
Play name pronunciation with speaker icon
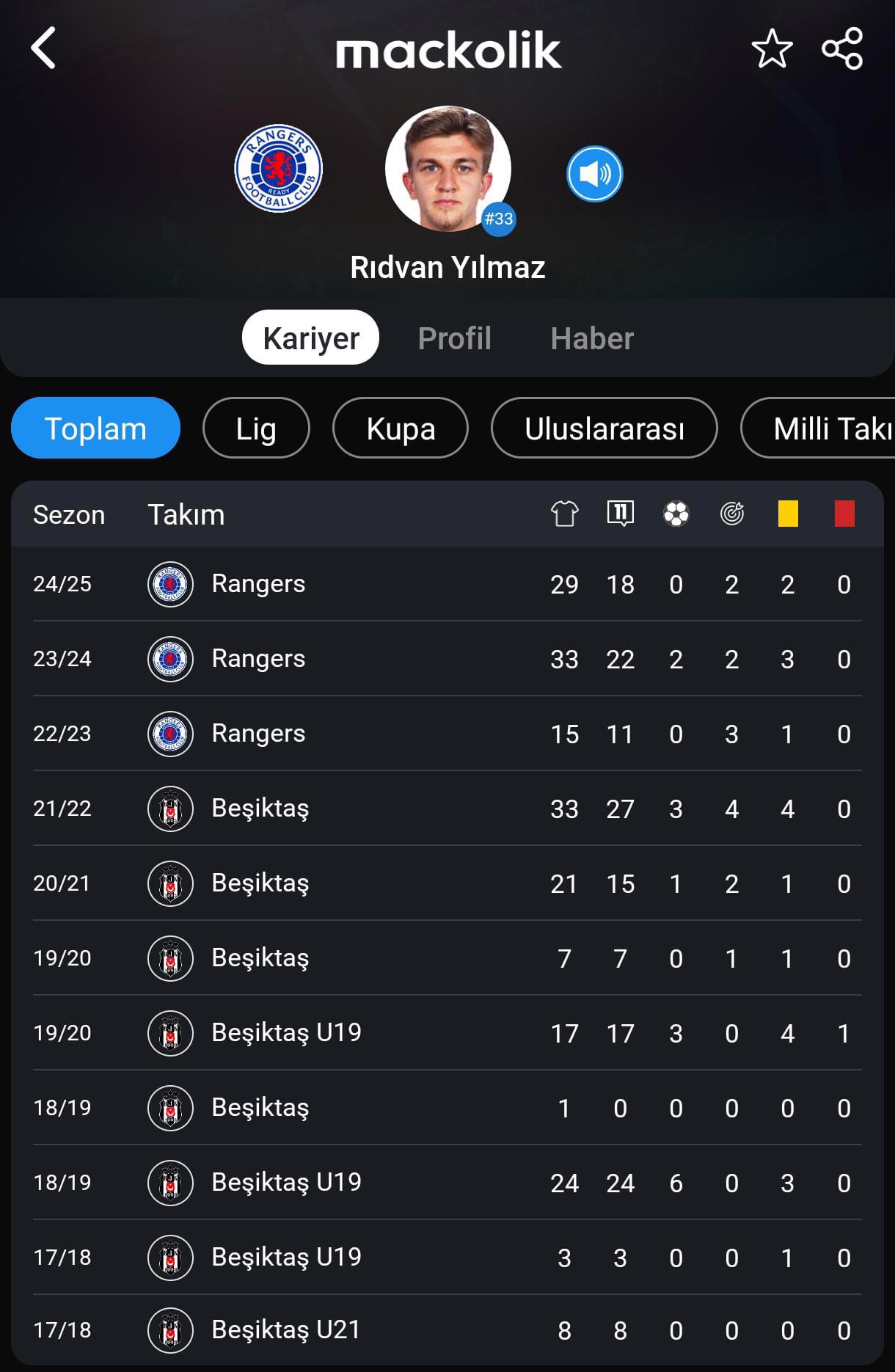(x=594, y=174)
